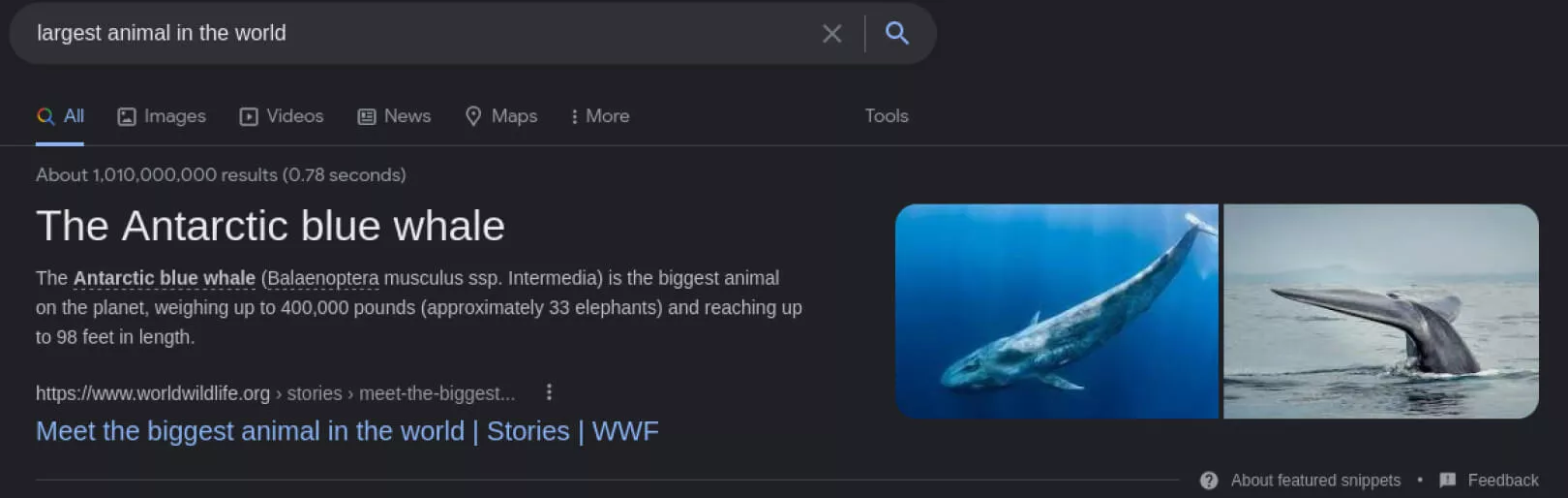The width and height of the screenshot is (1568, 498).
Task: Switch to the All results tab
Action: (x=61, y=116)
